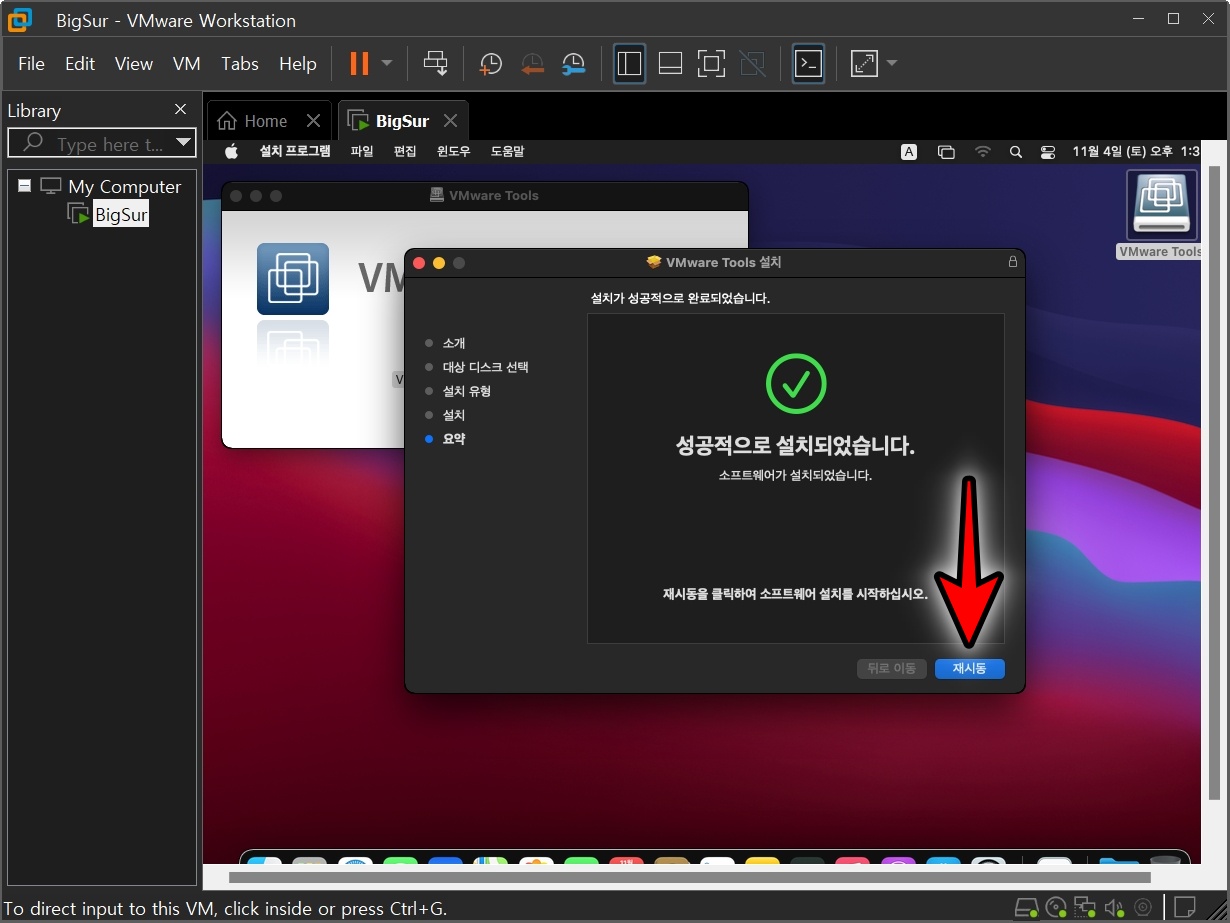Click the sound card status bar icon

click(1114, 908)
